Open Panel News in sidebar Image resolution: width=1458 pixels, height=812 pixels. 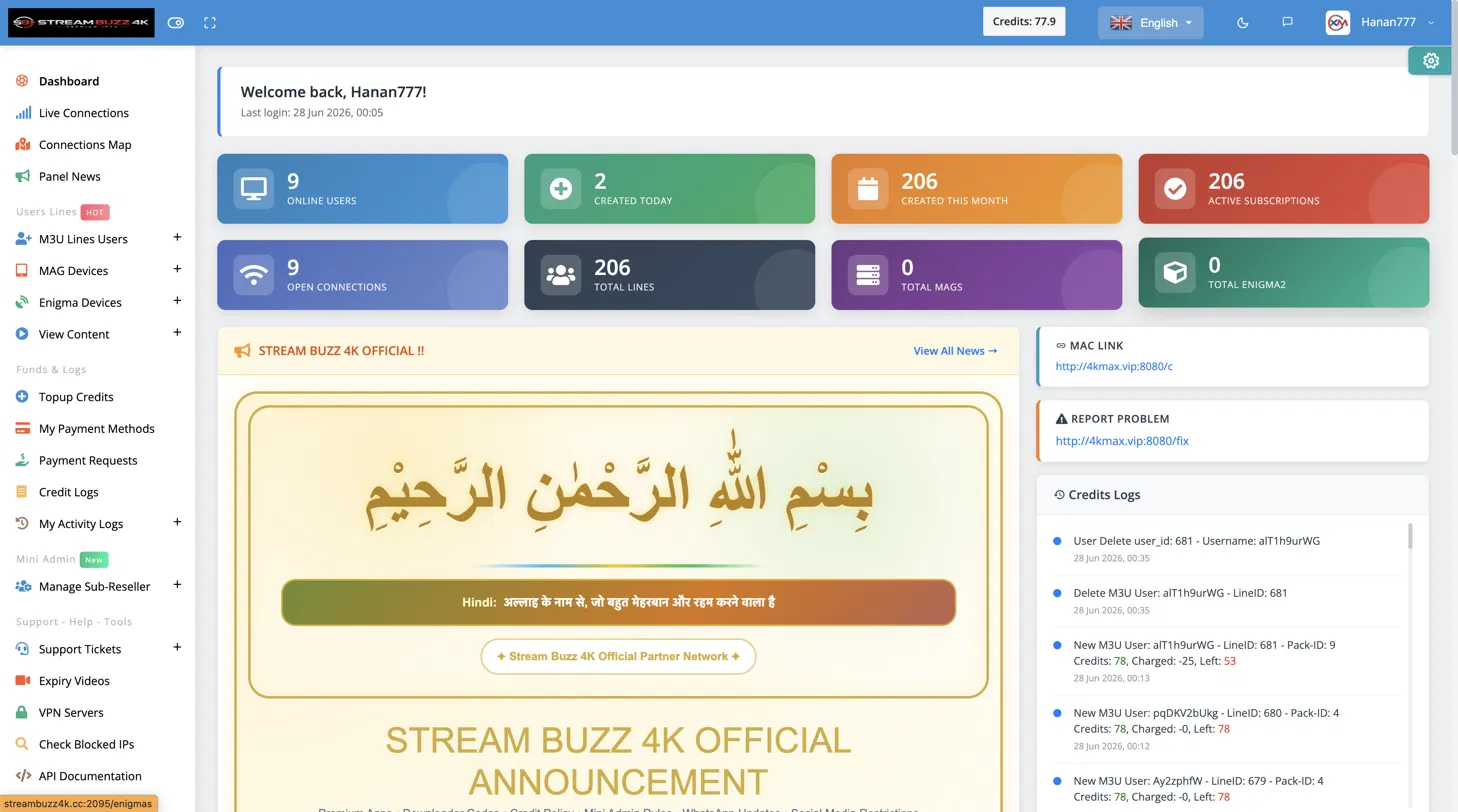coord(70,176)
